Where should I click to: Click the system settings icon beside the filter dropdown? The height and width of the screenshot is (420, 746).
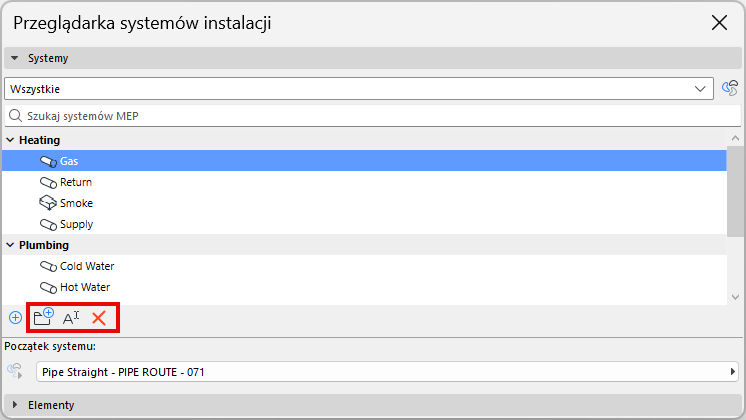(x=729, y=89)
